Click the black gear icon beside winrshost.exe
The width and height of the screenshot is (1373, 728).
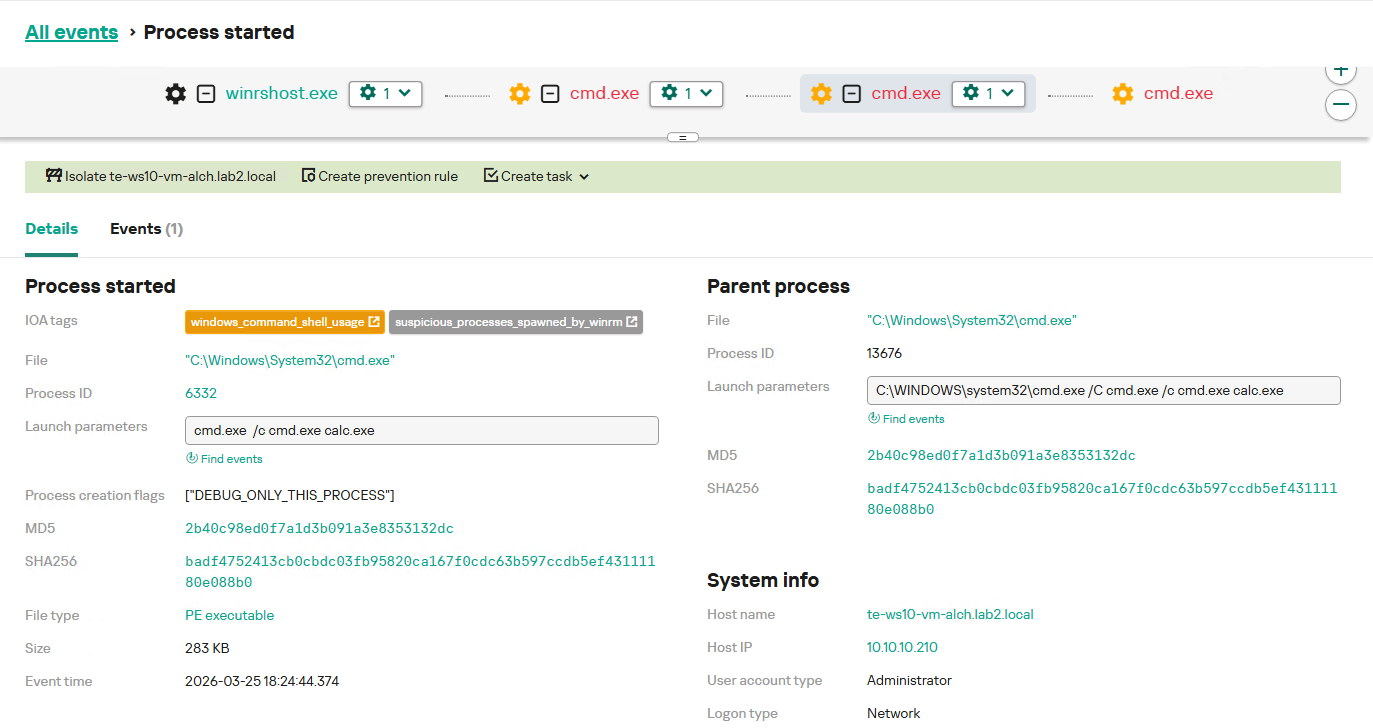point(176,94)
